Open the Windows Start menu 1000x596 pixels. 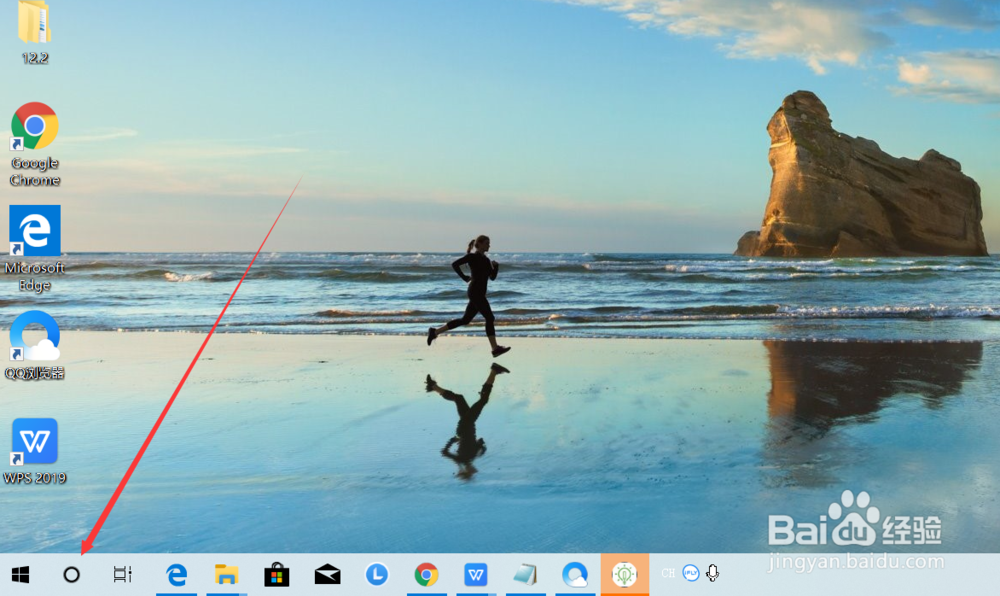(20, 575)
